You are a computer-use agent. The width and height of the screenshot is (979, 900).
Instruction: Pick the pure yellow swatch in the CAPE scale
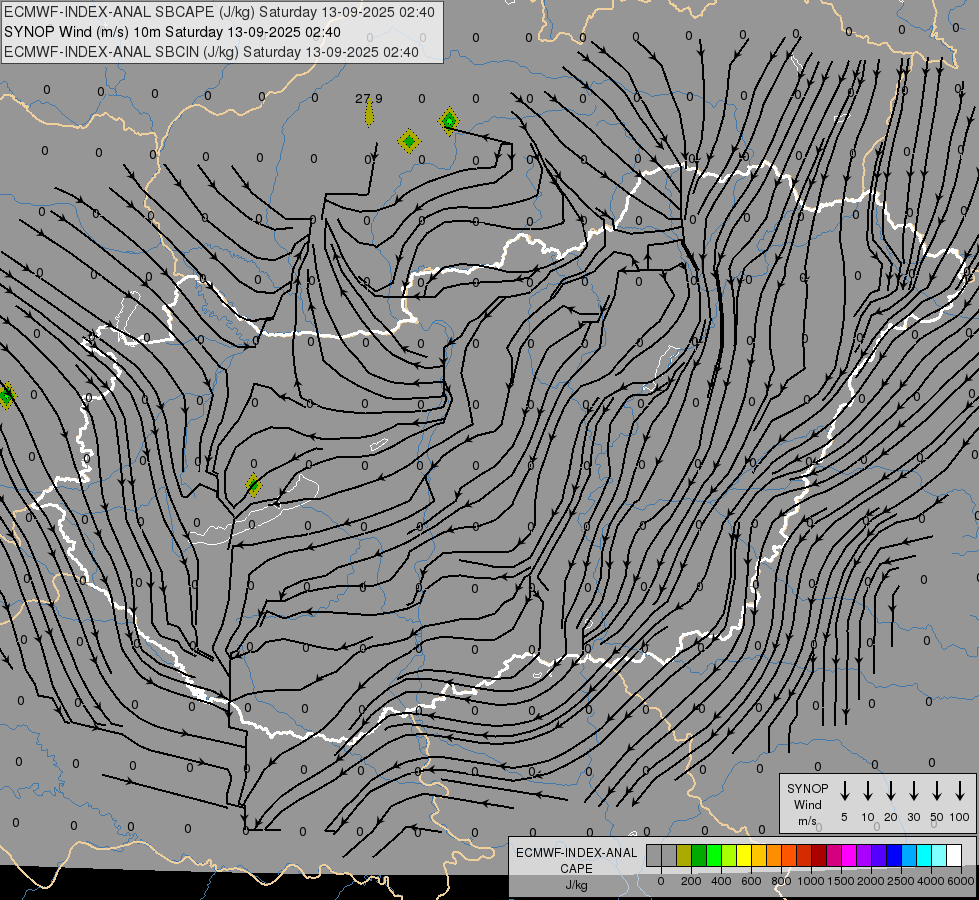[744, 855]
